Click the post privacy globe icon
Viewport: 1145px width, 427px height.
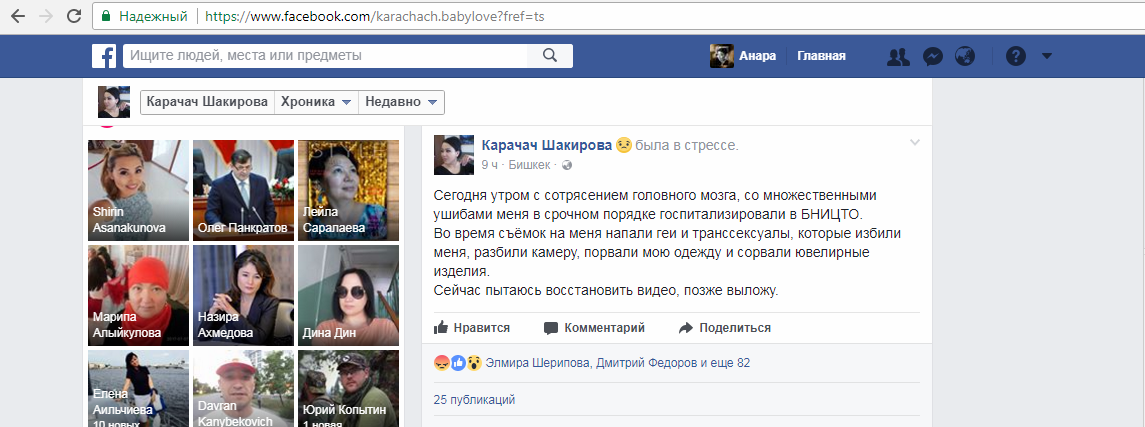pos(567,165)
